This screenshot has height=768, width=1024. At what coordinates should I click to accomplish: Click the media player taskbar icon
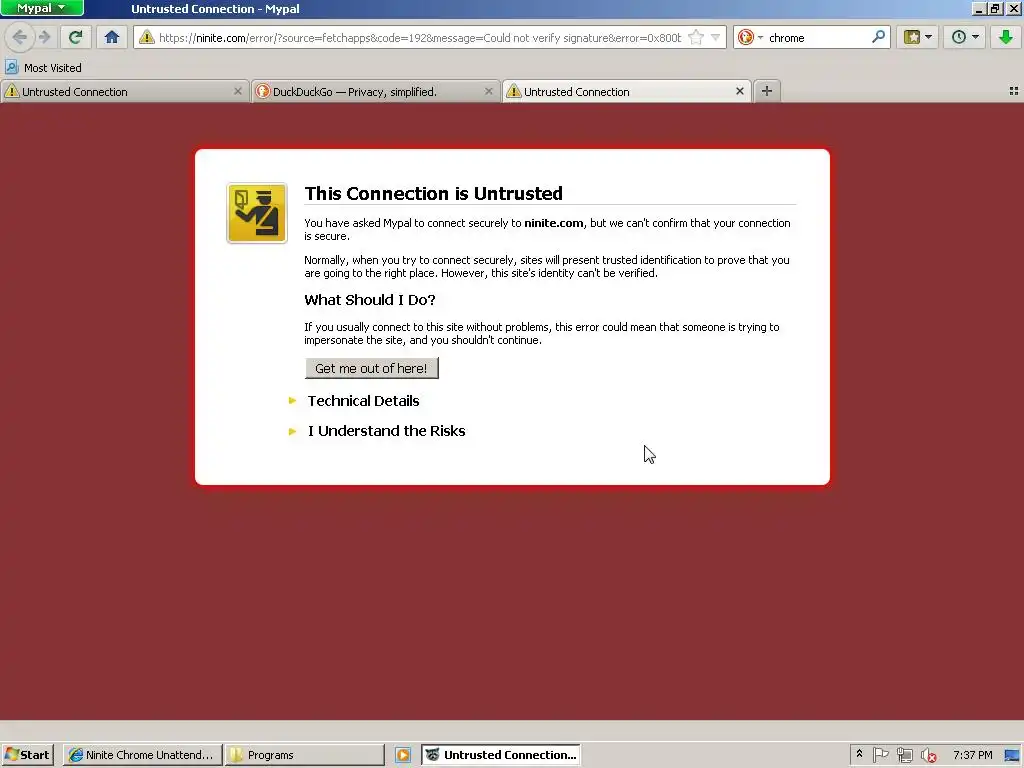click(403, 755)
